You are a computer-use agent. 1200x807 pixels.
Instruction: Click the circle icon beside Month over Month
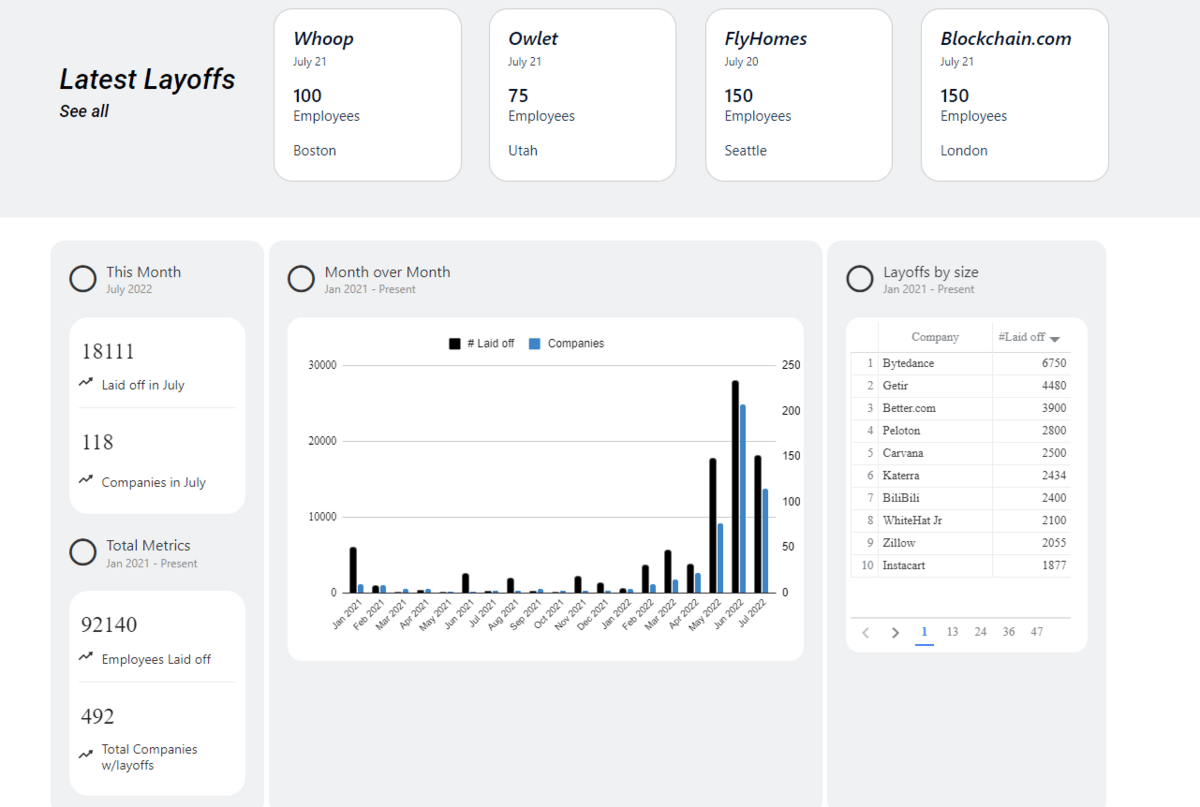[x=301, y=279]
